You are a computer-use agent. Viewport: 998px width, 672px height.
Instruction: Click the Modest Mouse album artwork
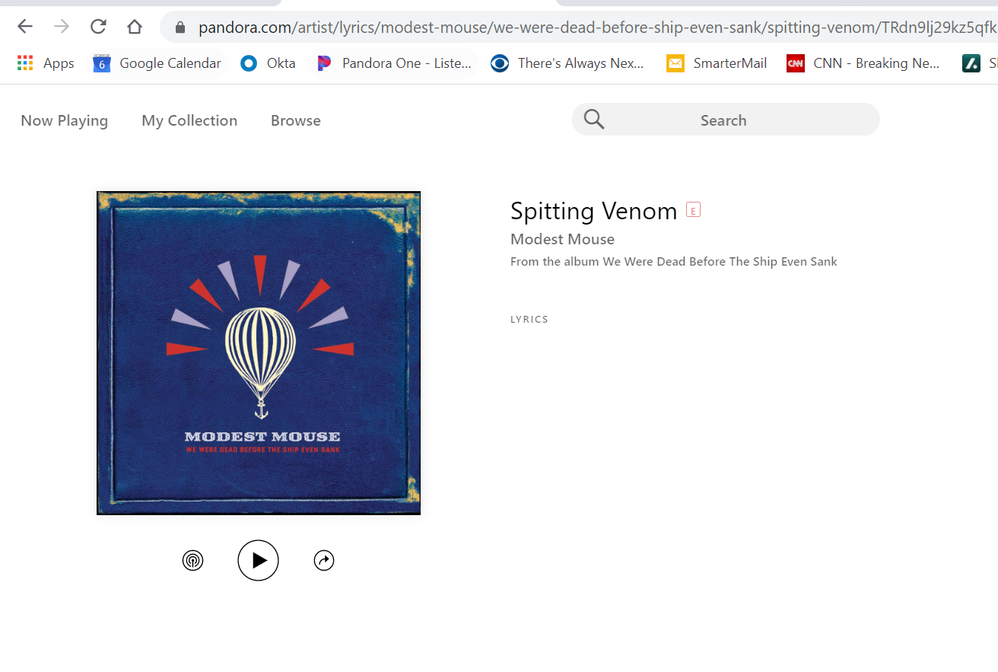click(x=258, y=353)
